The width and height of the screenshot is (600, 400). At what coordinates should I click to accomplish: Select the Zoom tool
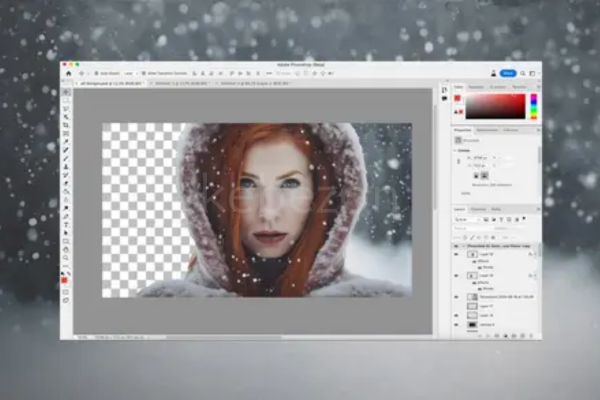pos(66,258)
